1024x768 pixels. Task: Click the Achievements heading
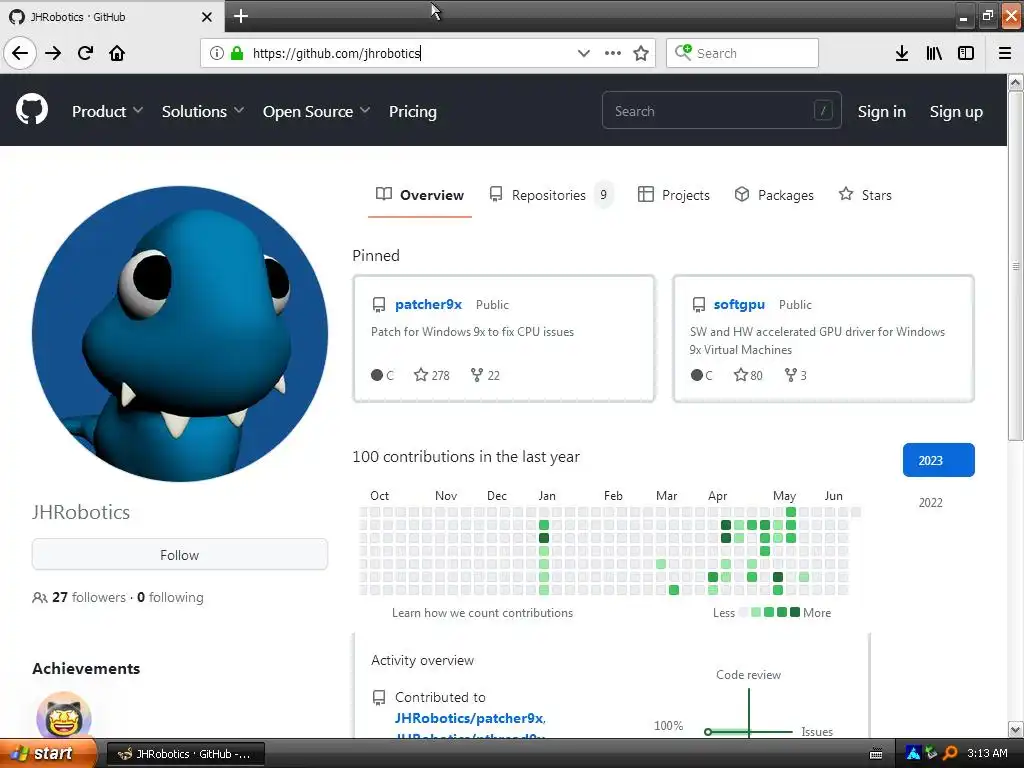86,668
